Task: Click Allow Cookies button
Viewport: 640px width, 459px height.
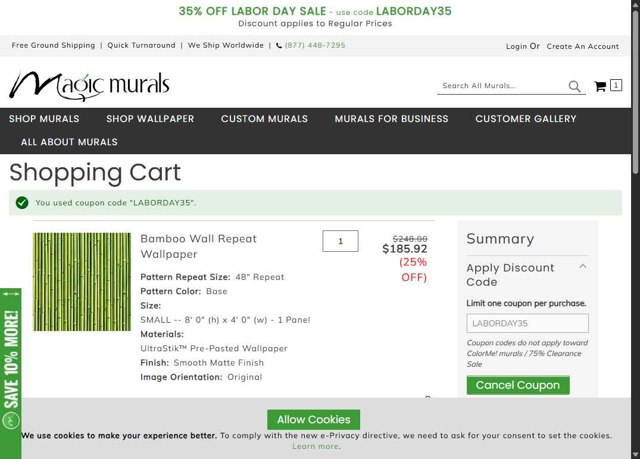Action: [313, 419]
